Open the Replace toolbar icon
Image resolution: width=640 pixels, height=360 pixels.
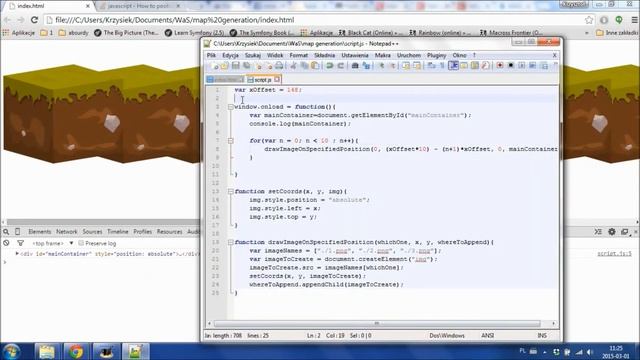tap(366, 66)
